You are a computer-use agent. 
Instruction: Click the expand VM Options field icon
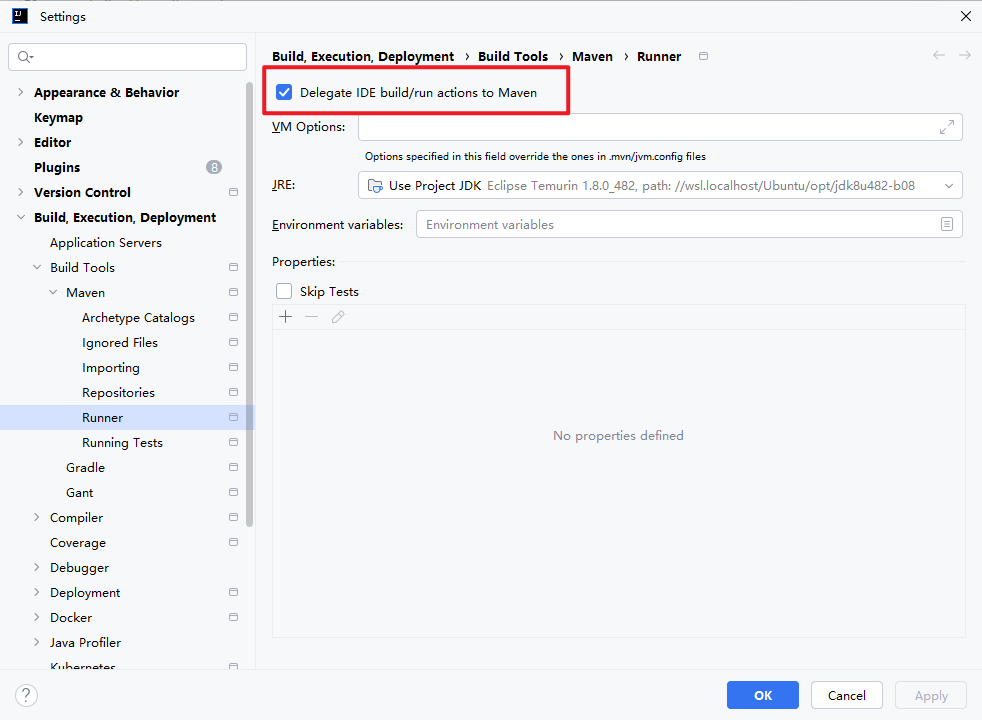[x=946, y=127]
